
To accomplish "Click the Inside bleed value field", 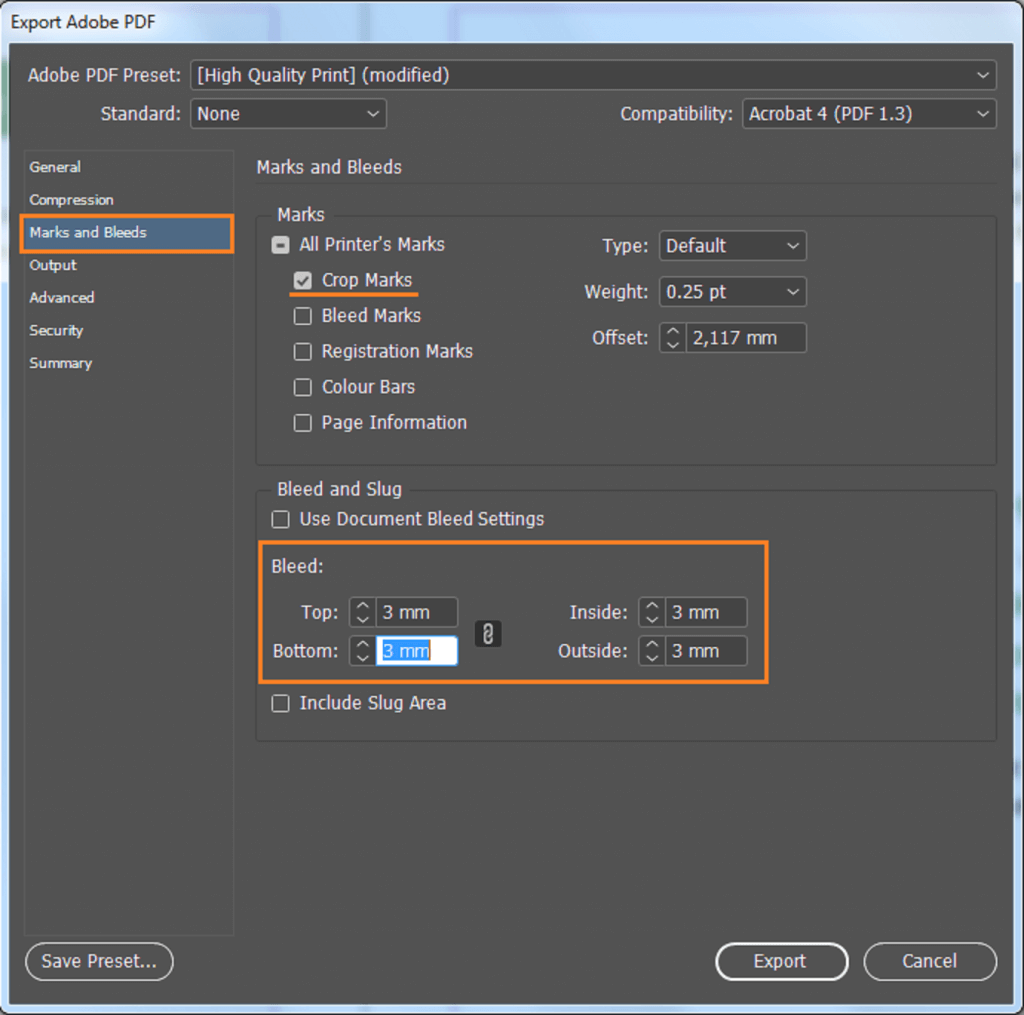I will tap(706, 612).
